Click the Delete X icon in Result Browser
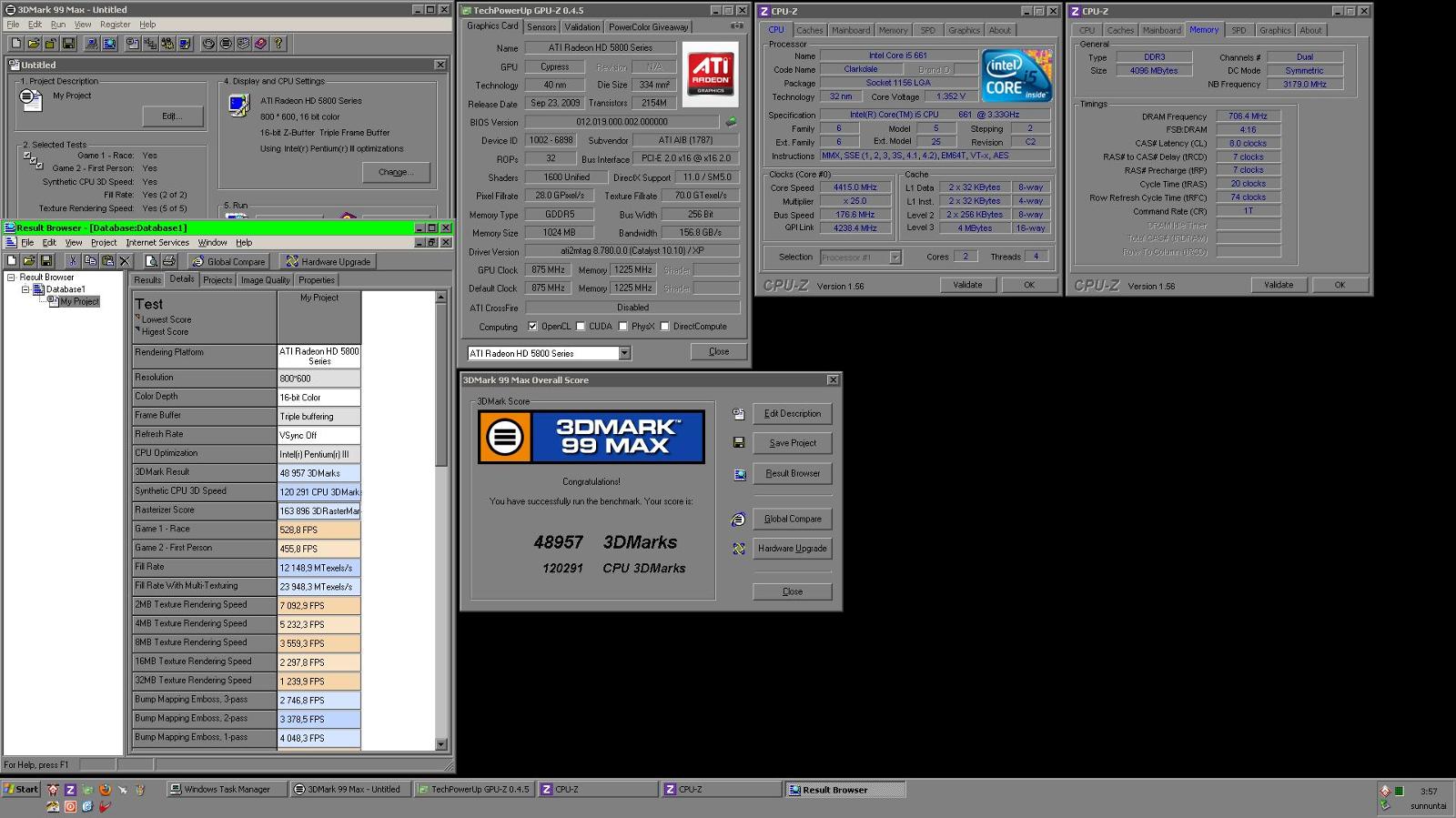The image size is (1456, 818). point(125,261)
